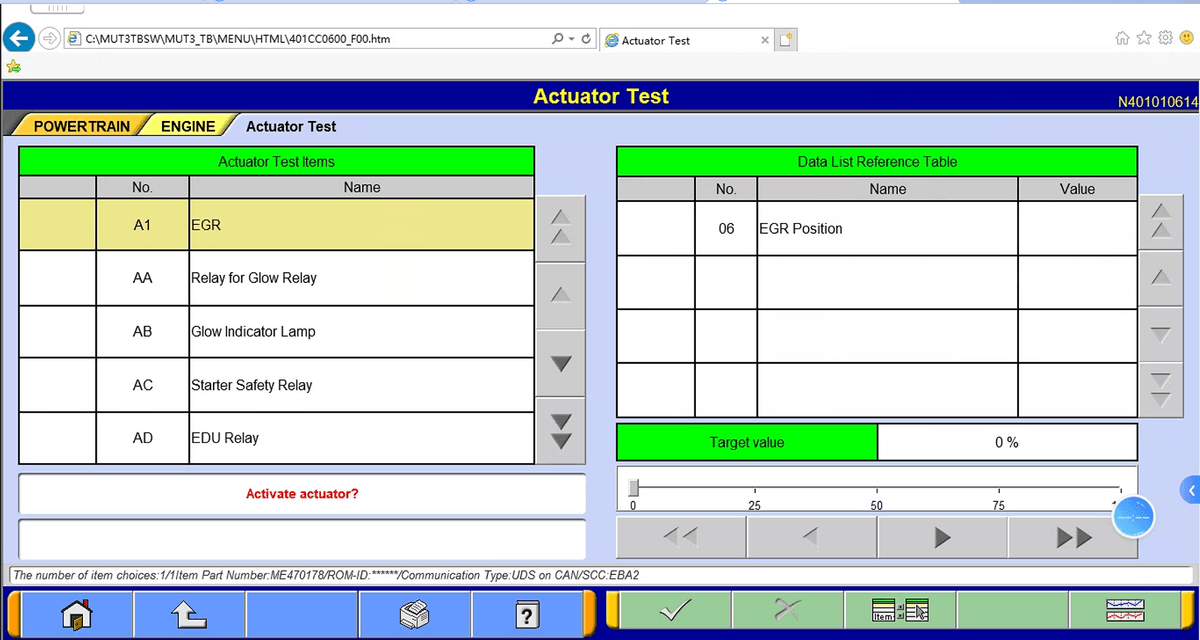The width and height of the screenshot is (1200, 640).
Task: Click the Home icon in bottom toolbar
Action: click(76, 612)
